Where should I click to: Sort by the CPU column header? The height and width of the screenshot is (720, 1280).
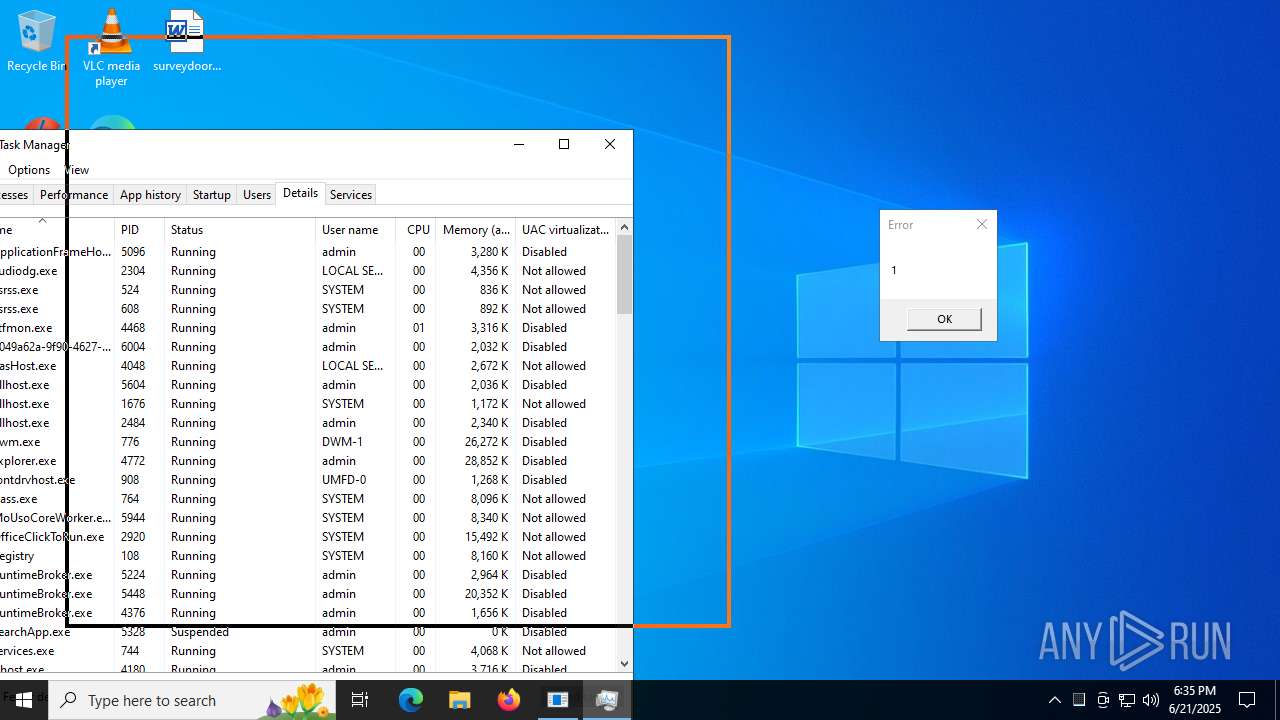click(416, 229)
